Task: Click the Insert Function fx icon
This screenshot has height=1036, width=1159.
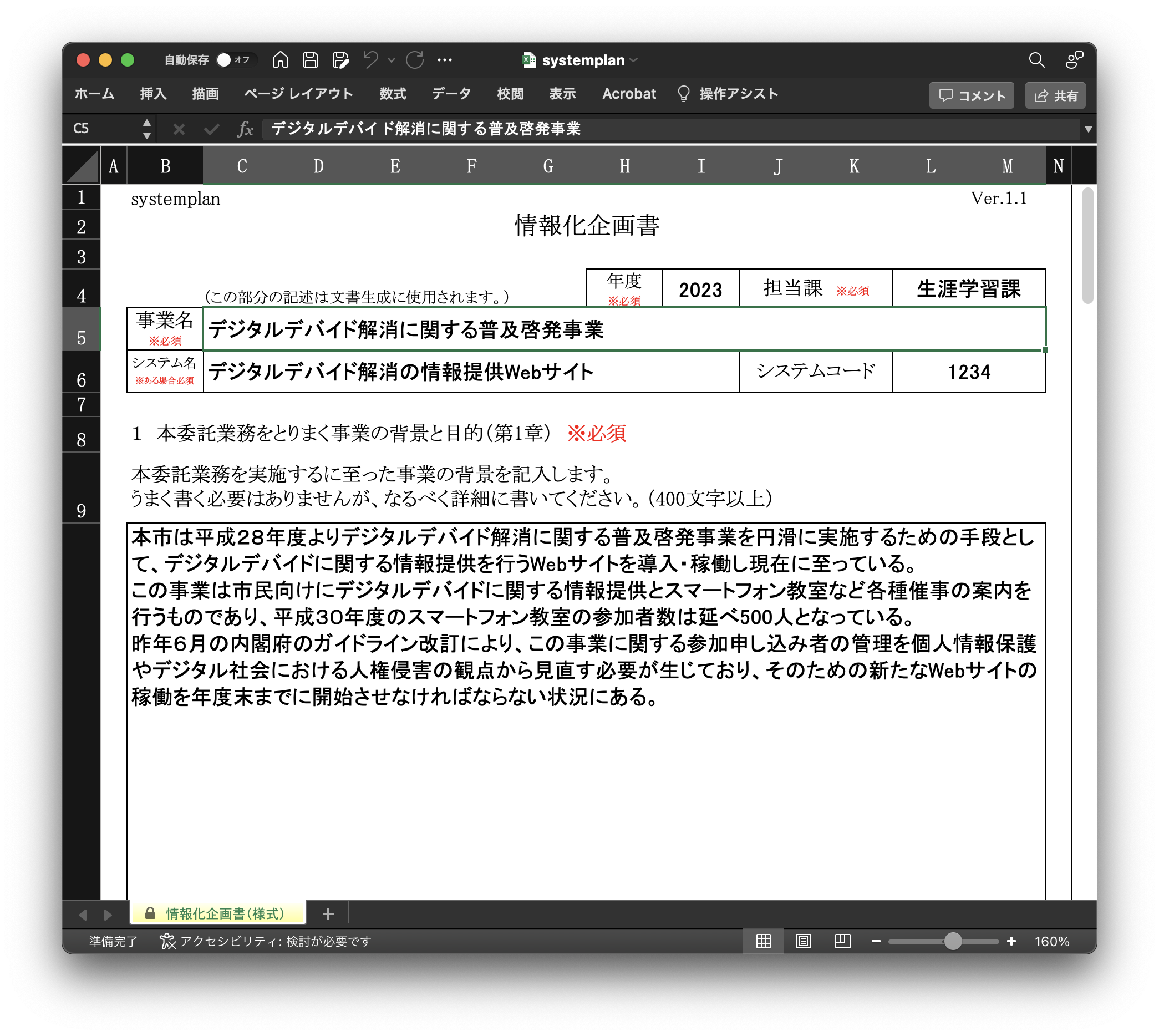Action: (246, 130)
